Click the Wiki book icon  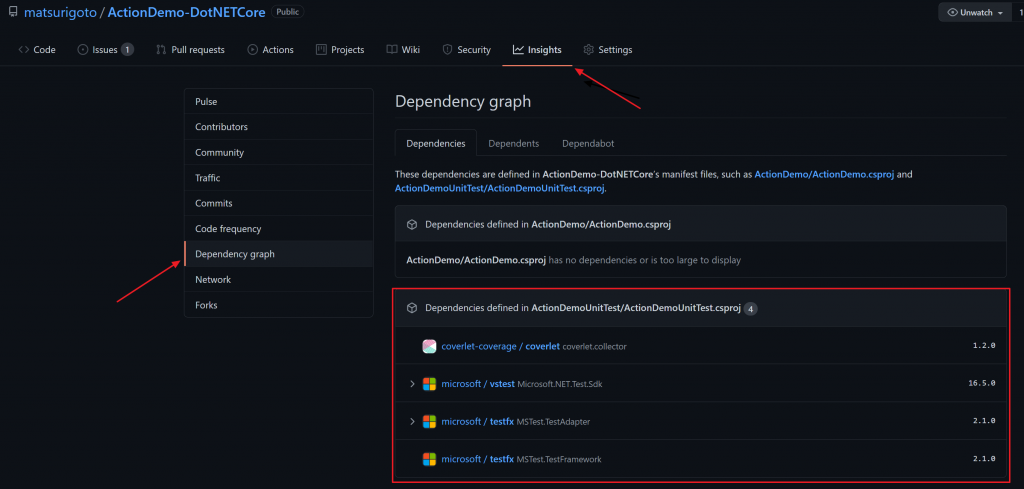391,50
